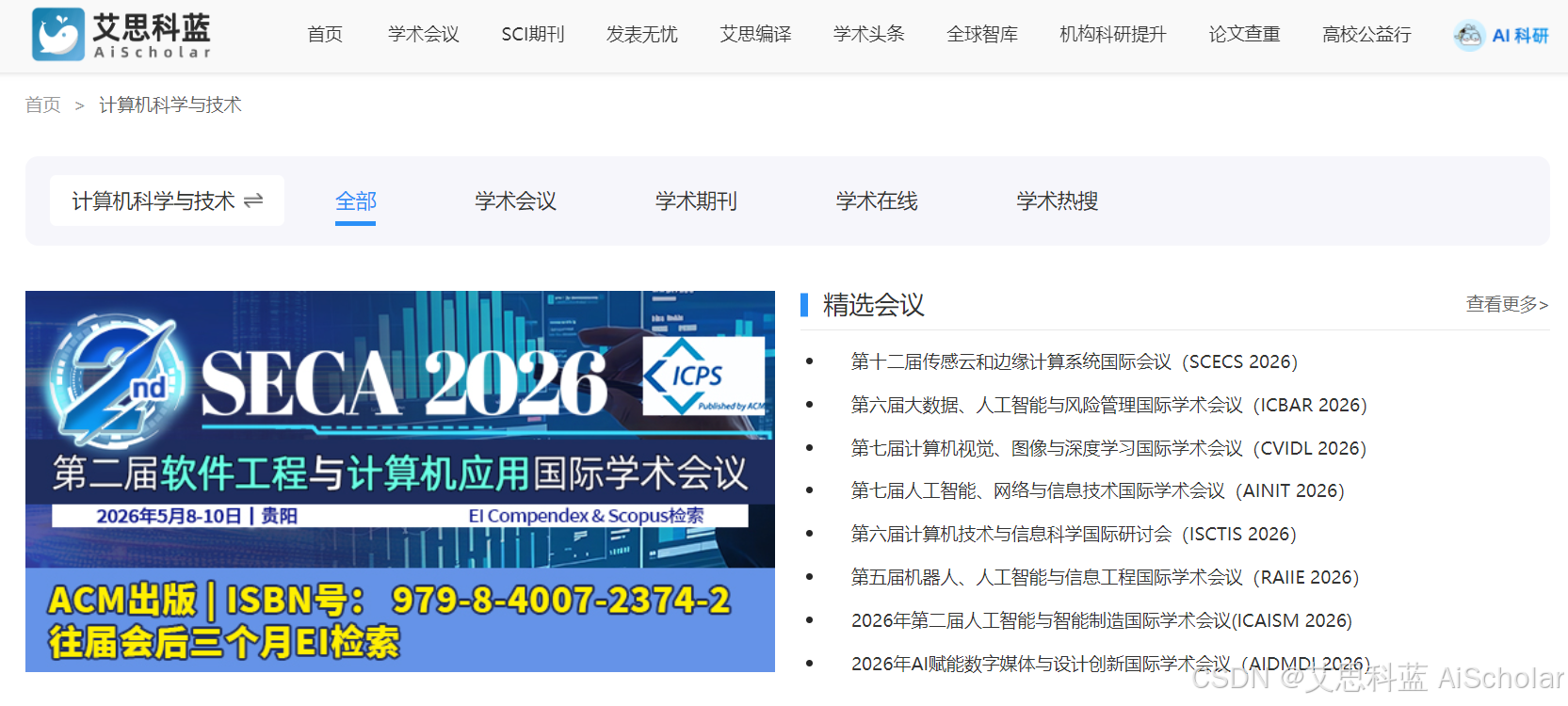The image size is (1568, 706).
Task: Open the 学术会议 top navigation item
Action: point(424,35)
